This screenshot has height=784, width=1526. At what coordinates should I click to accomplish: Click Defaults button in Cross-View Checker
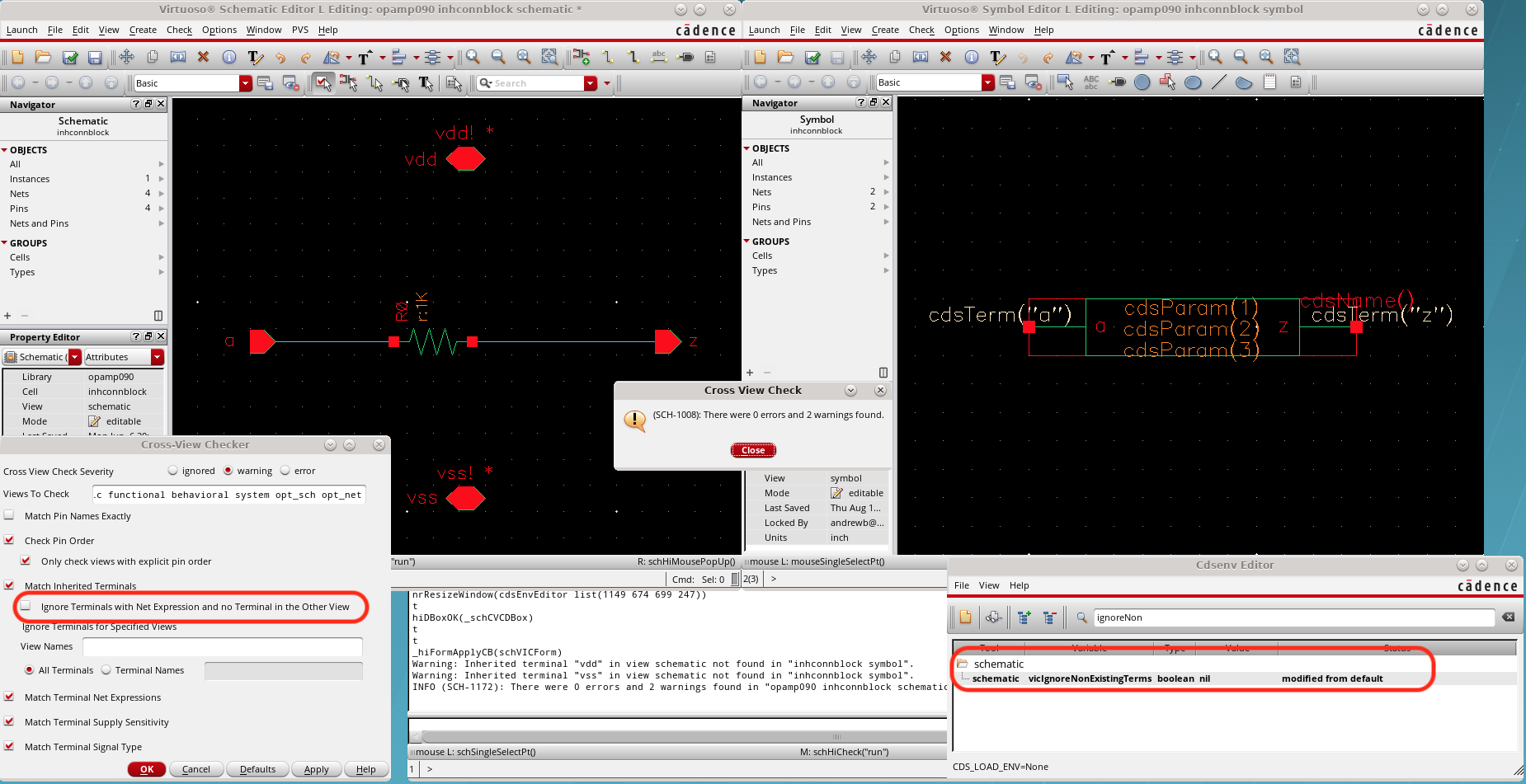[257, 769]
